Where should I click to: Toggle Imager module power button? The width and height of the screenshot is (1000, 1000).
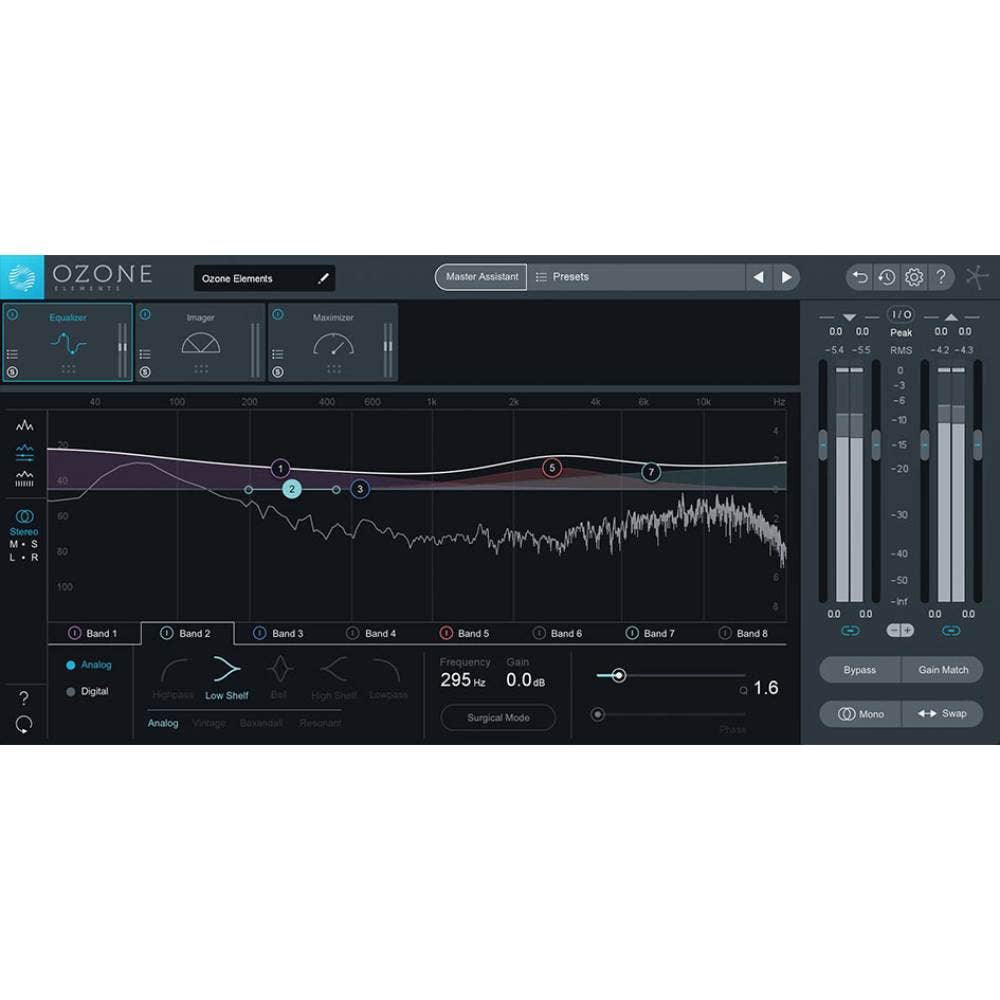pyautogui.click(x=145, y=314)
